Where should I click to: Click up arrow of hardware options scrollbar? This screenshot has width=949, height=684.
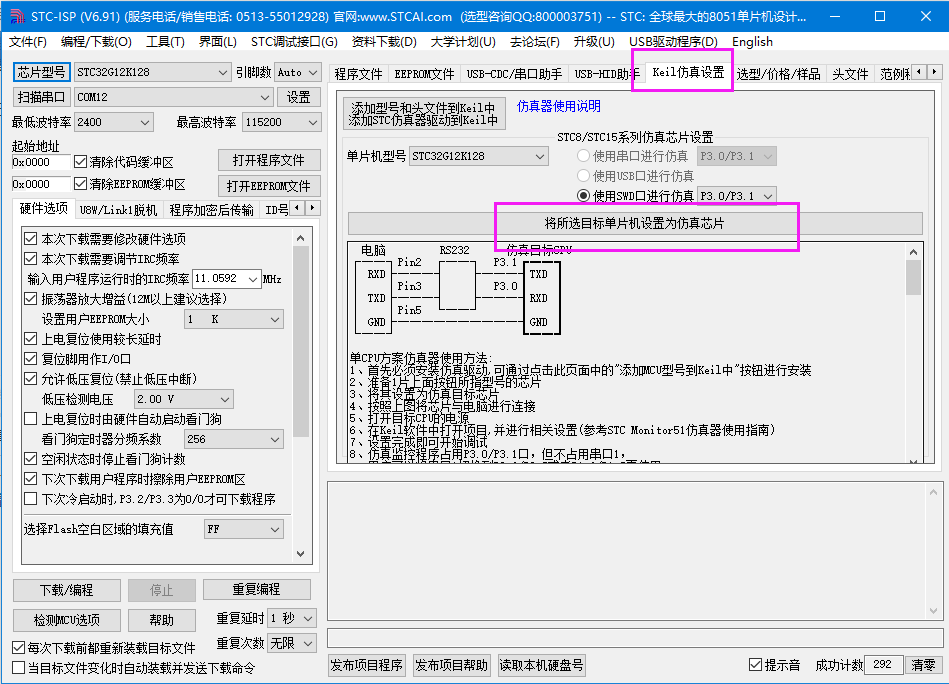[x=301, y=238]
